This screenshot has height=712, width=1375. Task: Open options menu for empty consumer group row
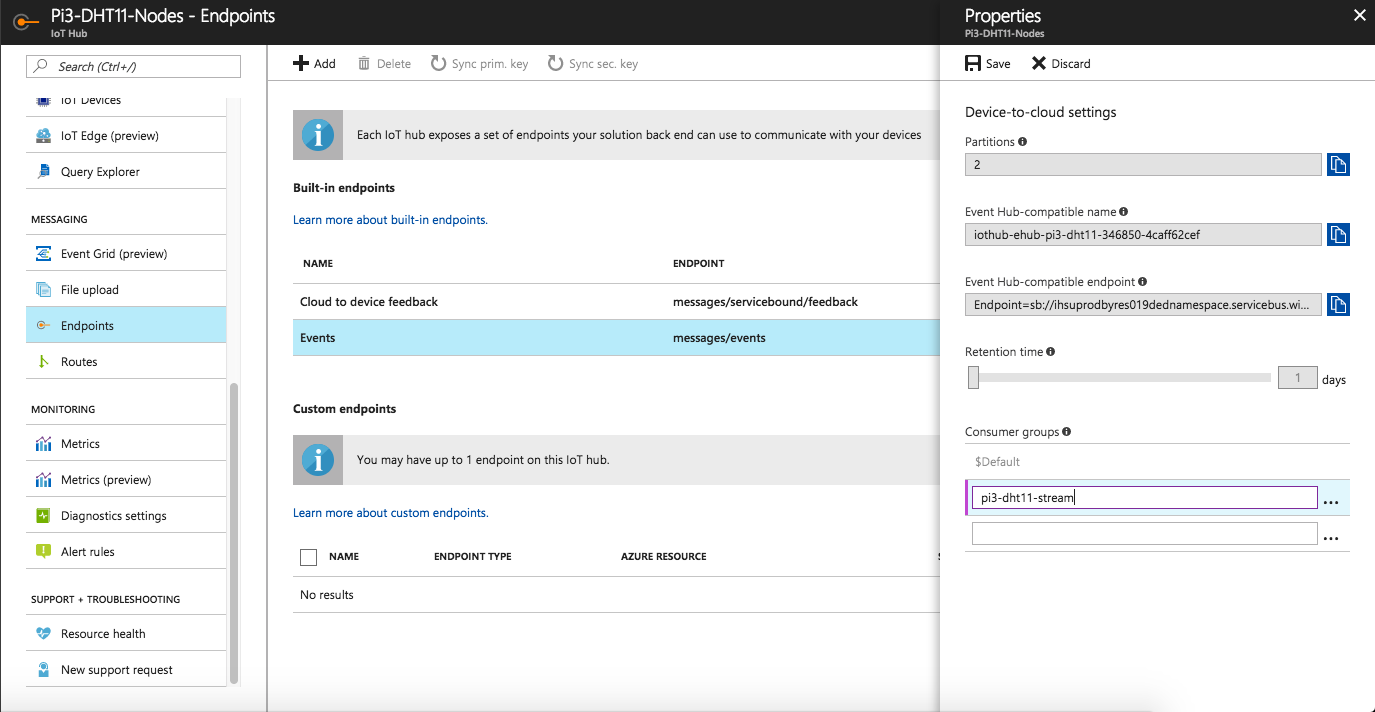1331,538
